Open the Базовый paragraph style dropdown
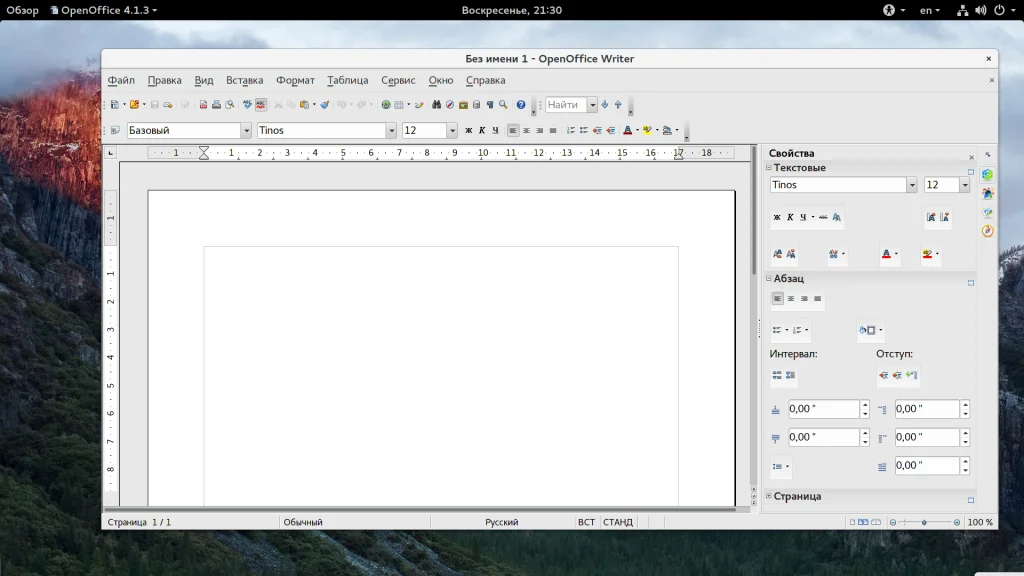 click(246, 131)
